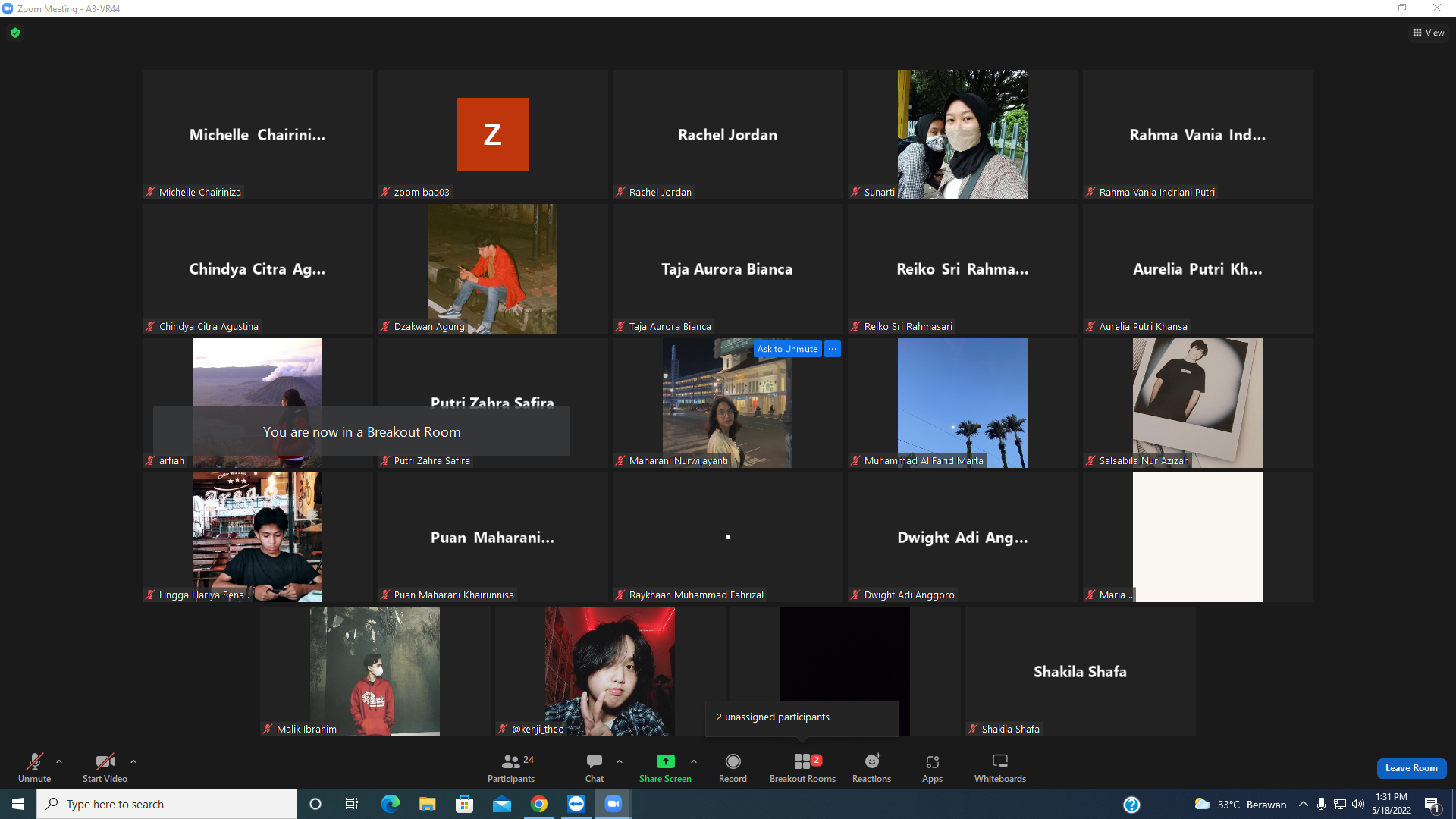The image size is (1456, 819).
Task: Select Sunarti's video tile
Action: coord(963,134)
